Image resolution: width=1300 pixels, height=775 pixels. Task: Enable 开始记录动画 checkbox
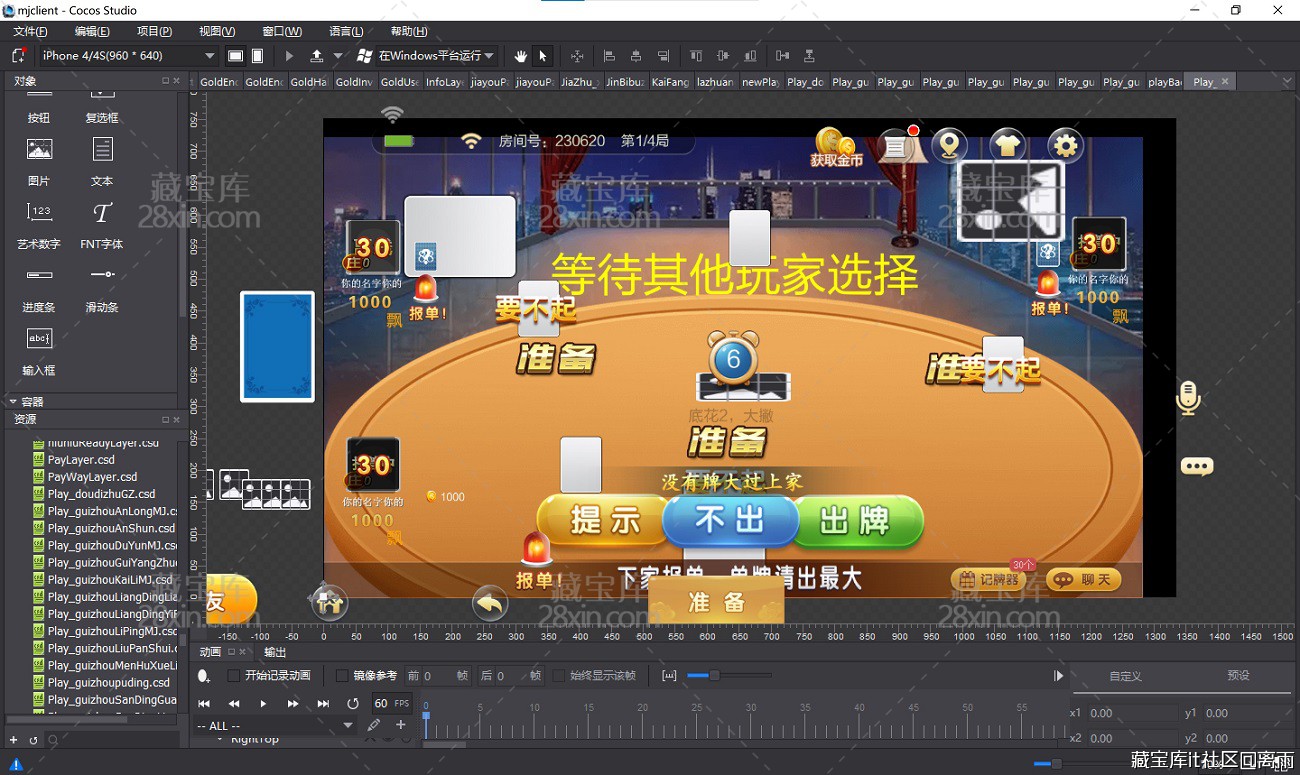click(x=234, y=676)
